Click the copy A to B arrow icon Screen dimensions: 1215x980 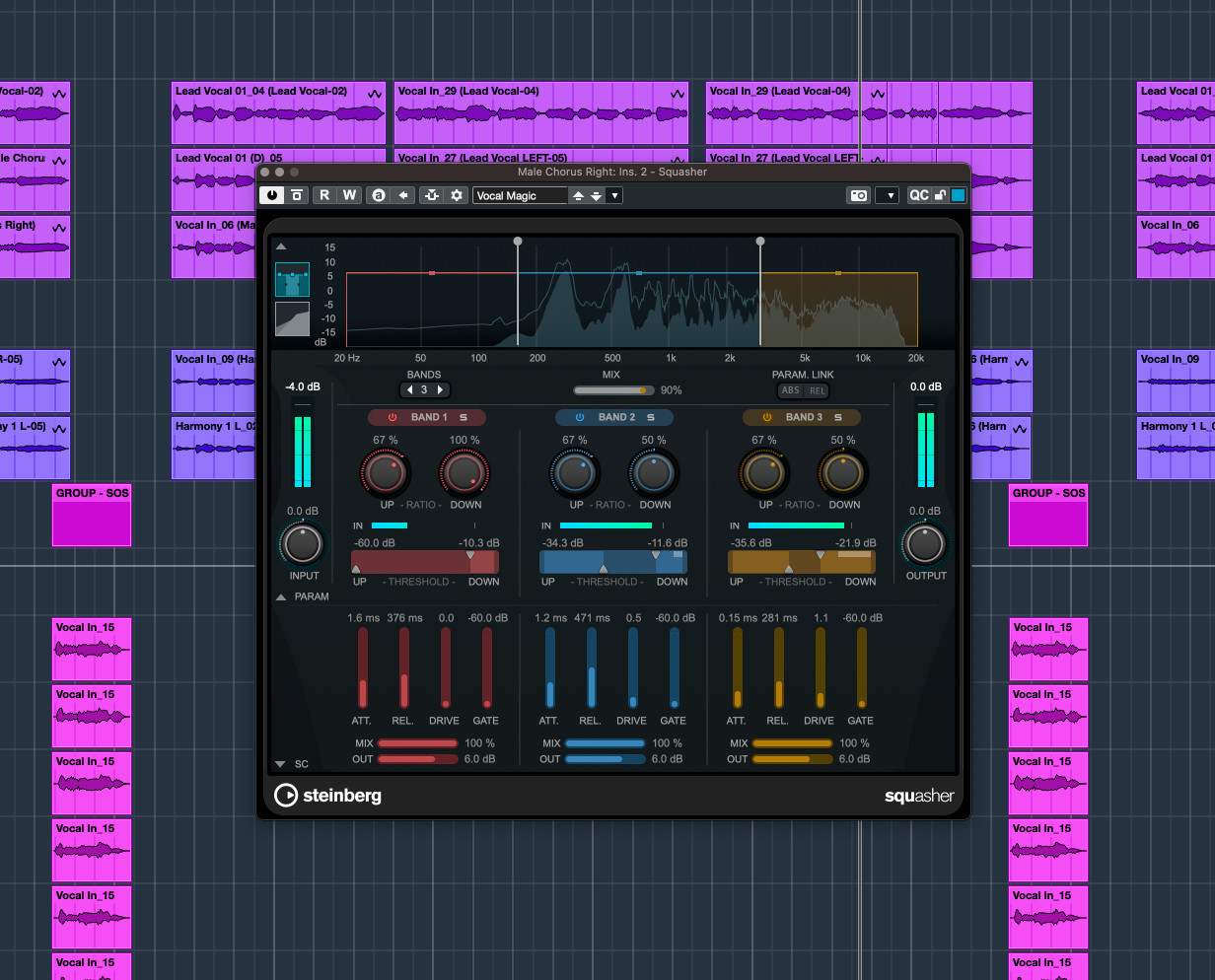[403, 195]
